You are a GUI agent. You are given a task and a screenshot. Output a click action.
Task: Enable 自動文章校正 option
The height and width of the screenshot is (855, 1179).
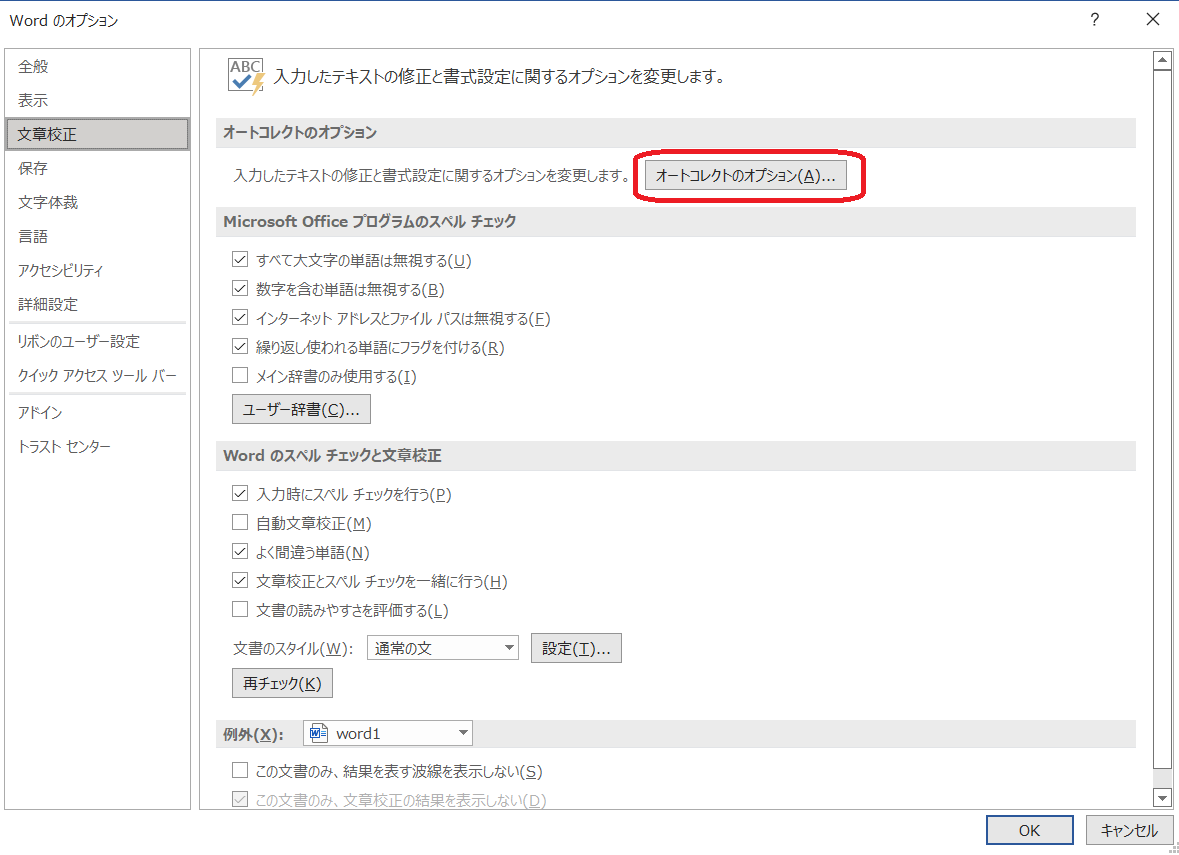tap(240, 522)
